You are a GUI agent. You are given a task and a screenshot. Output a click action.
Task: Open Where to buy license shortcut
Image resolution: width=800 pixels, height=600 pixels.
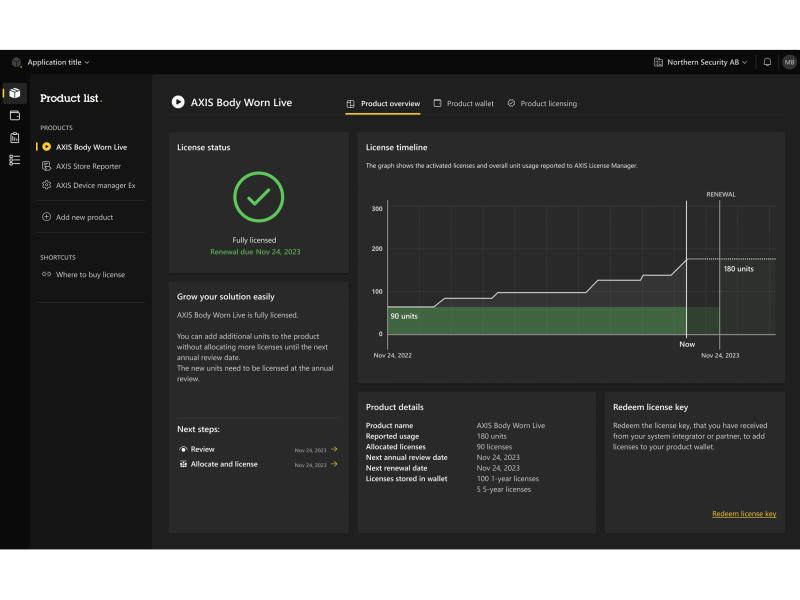(90, 274)
